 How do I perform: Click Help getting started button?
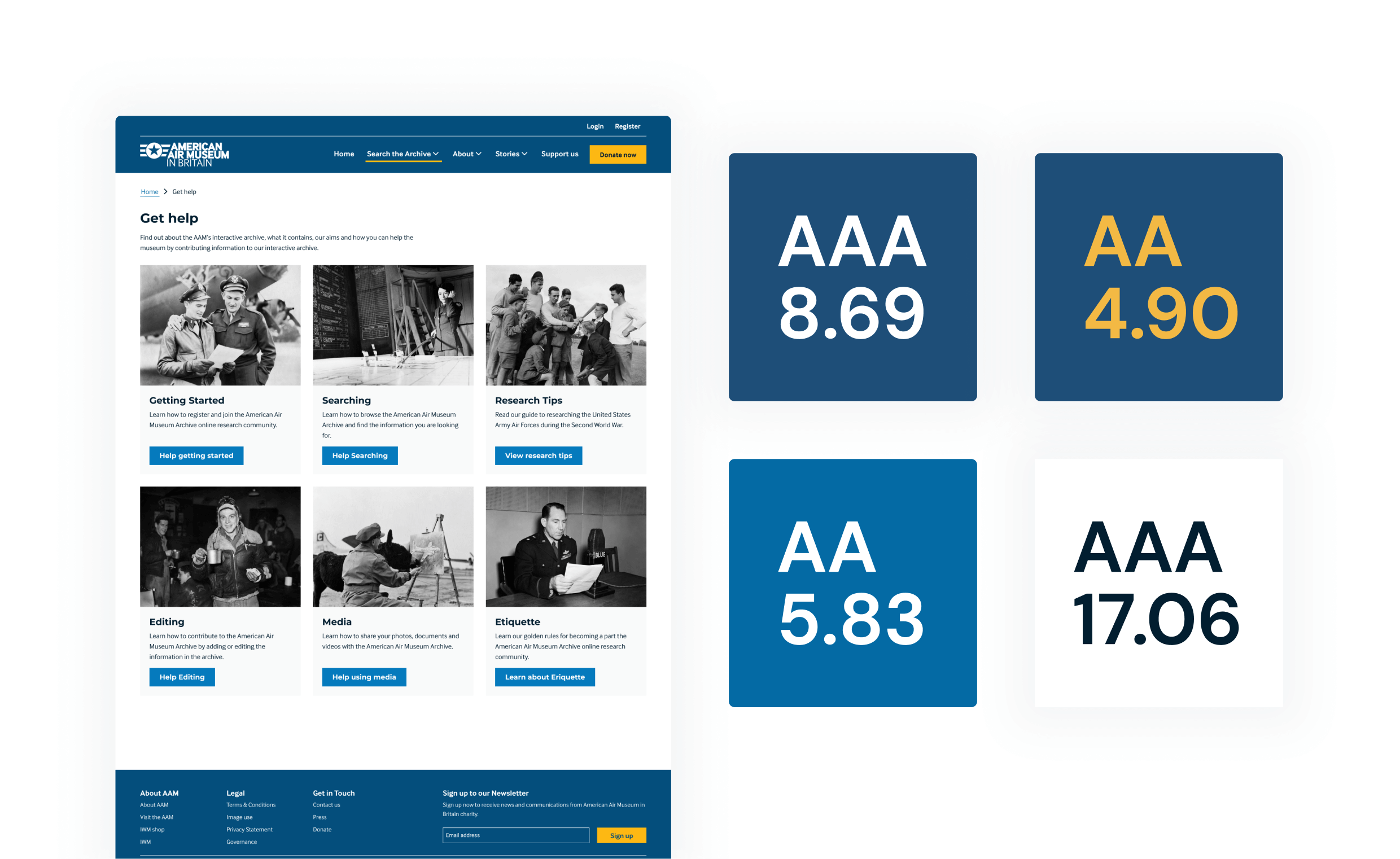point(195,455)
